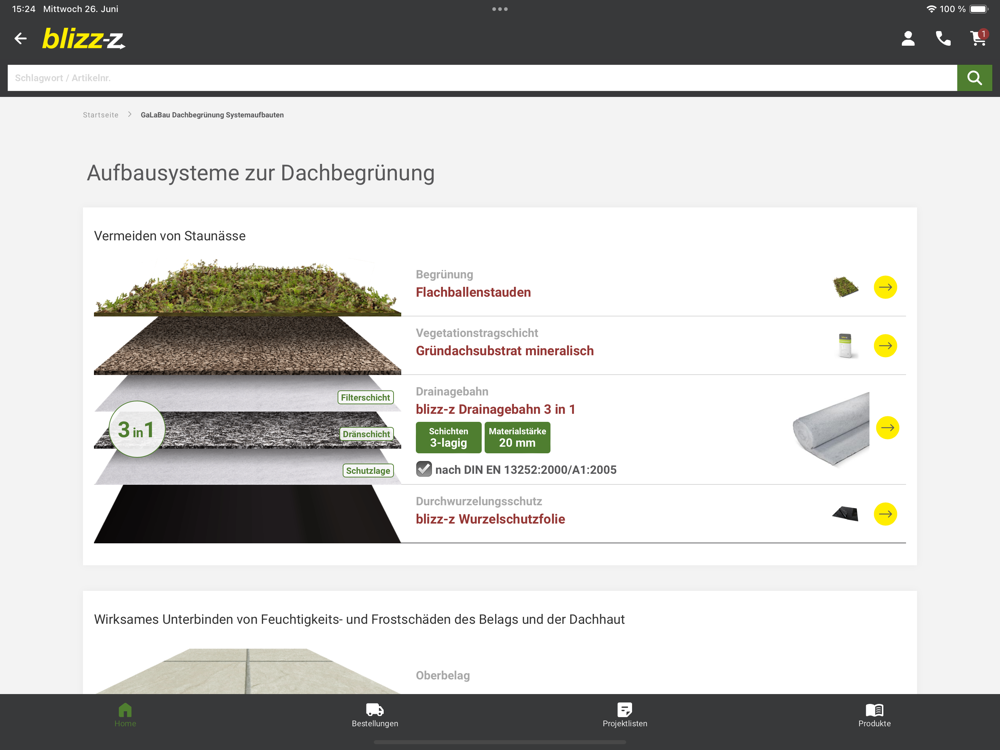Tap the three-dot multitasking indicator at top
This screenshot has height=750, width=1000.
point(500,9)
